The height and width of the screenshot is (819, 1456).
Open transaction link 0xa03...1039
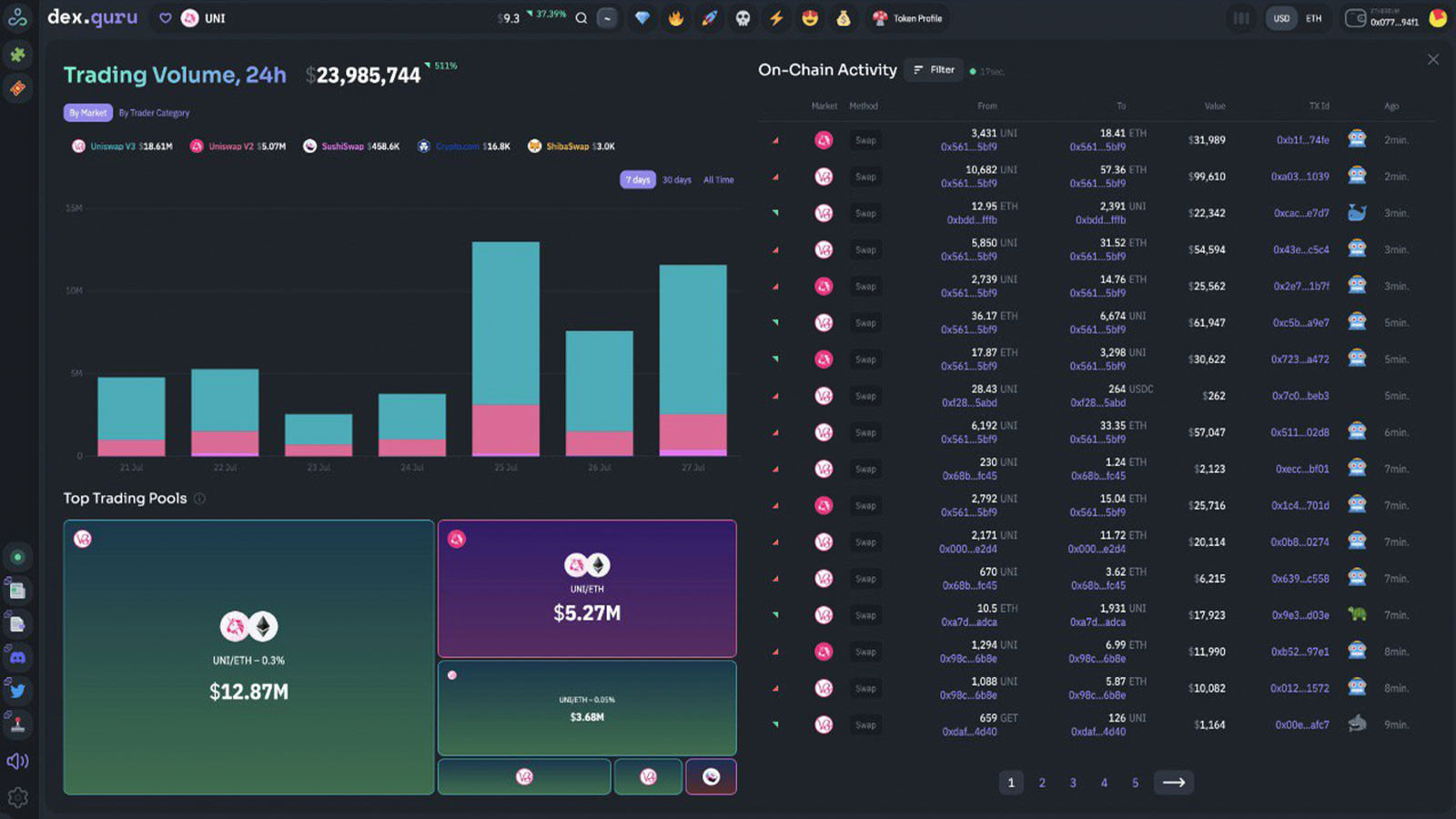point(1299,177)
